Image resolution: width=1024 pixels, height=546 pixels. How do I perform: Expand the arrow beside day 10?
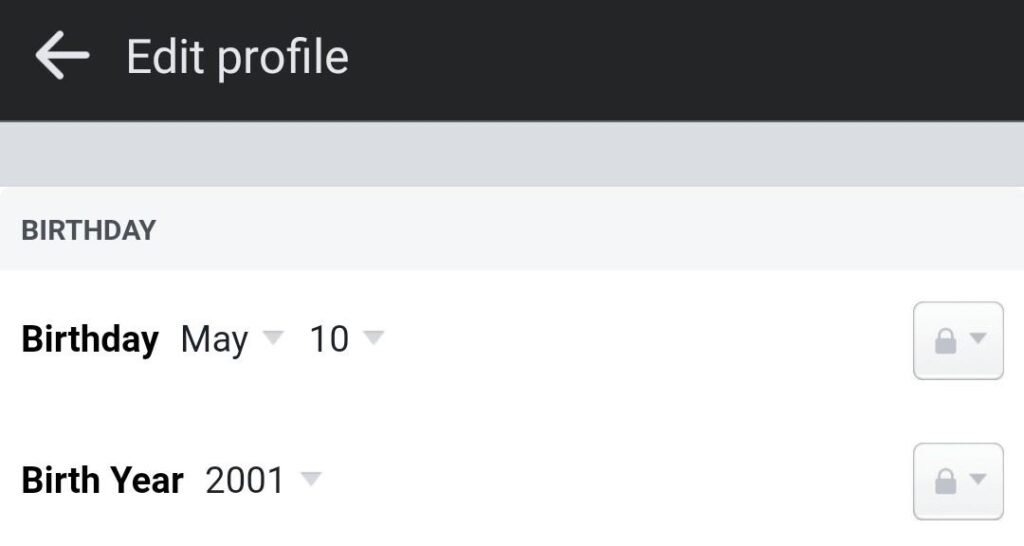pyautogui.click(x=373, y=338)
